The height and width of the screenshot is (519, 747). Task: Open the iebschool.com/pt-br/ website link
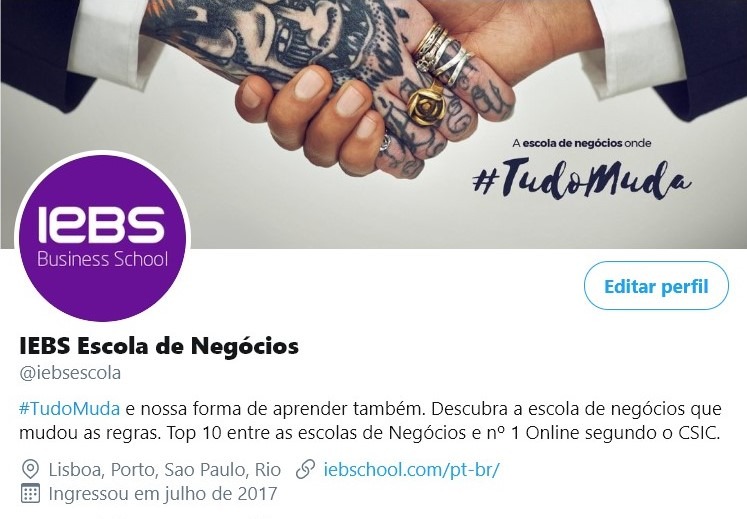click(x=411, y=469)
